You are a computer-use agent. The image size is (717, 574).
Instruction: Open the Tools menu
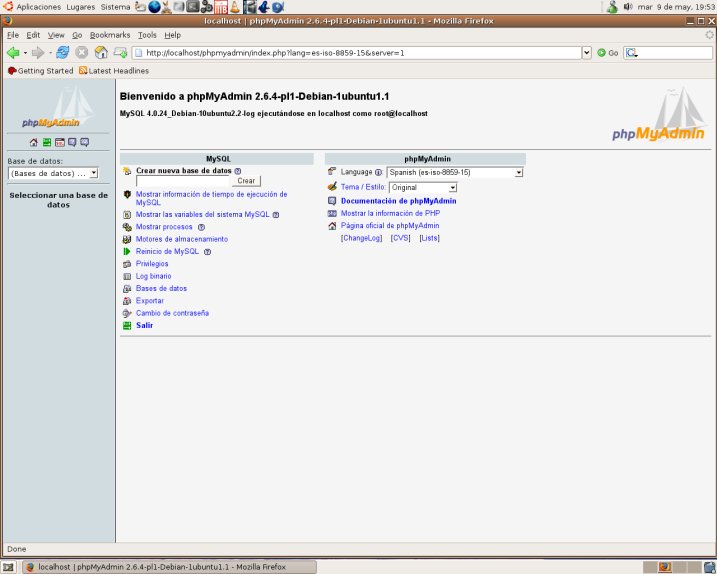pos(147,35)
